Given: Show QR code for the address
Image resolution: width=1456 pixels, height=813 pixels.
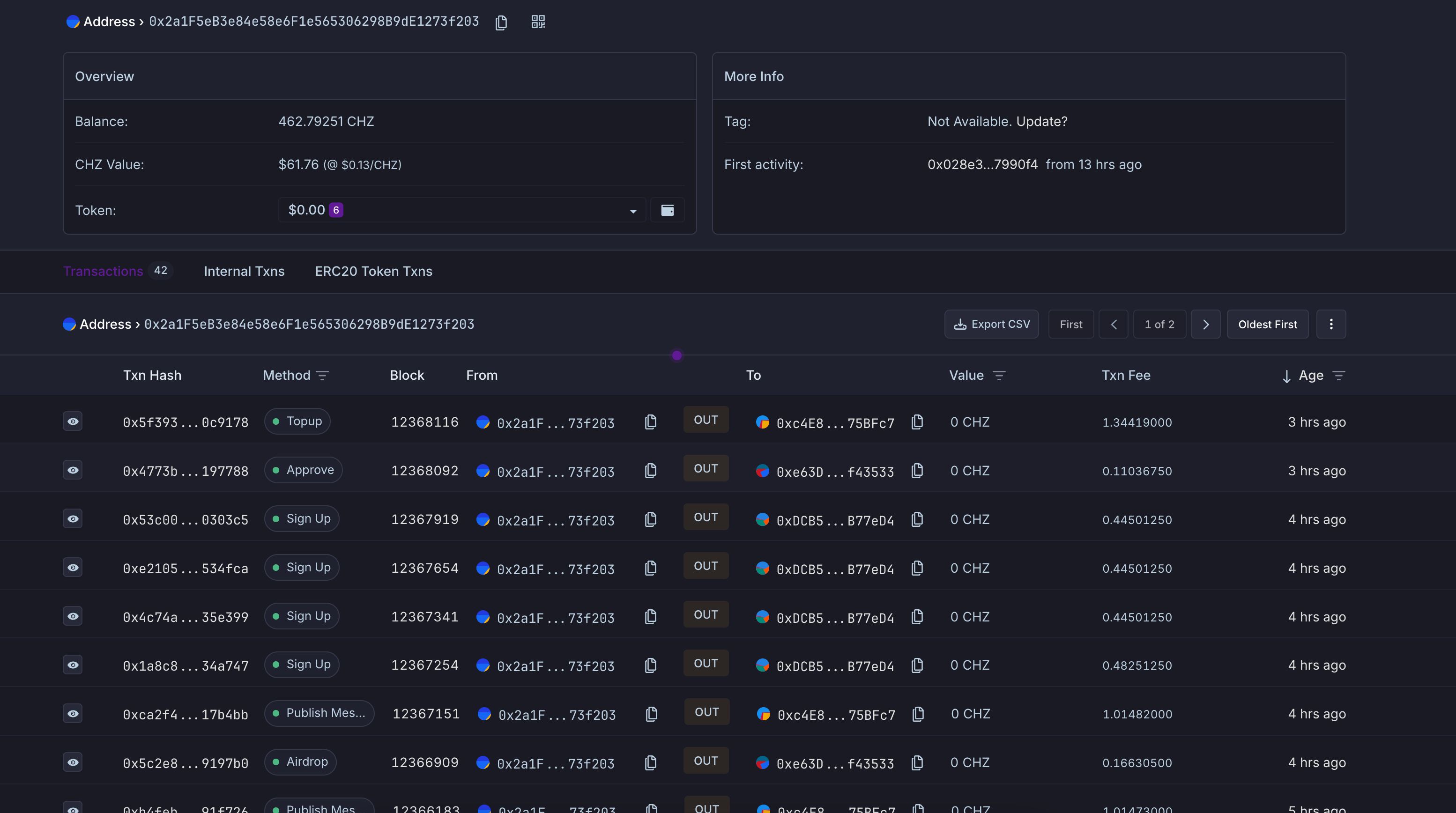Looking at the screenshot, I should tap(538, 22).
